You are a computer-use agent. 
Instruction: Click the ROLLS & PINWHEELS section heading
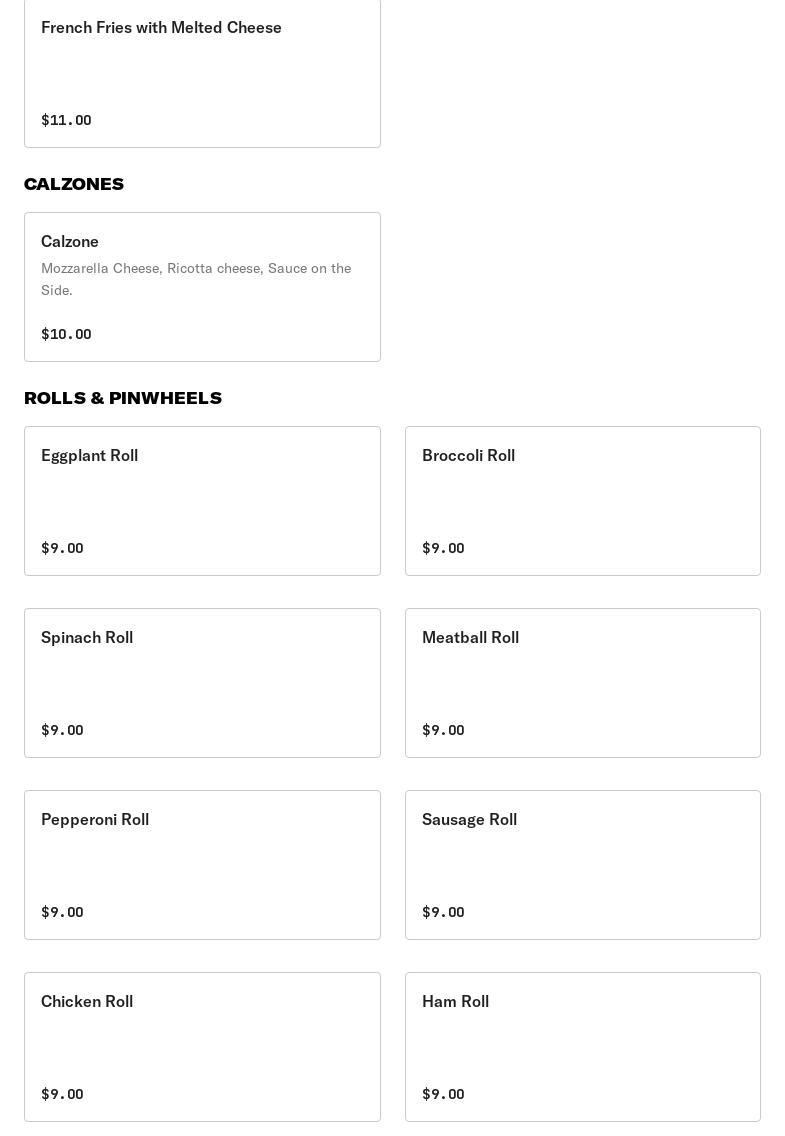123,398
